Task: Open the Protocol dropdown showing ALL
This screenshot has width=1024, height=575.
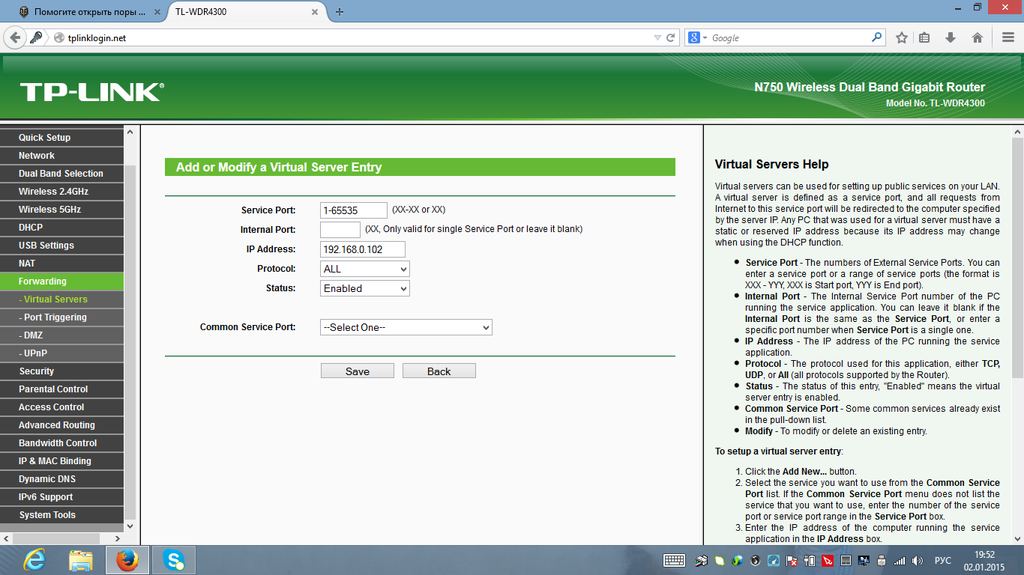Action: [364, 269]
